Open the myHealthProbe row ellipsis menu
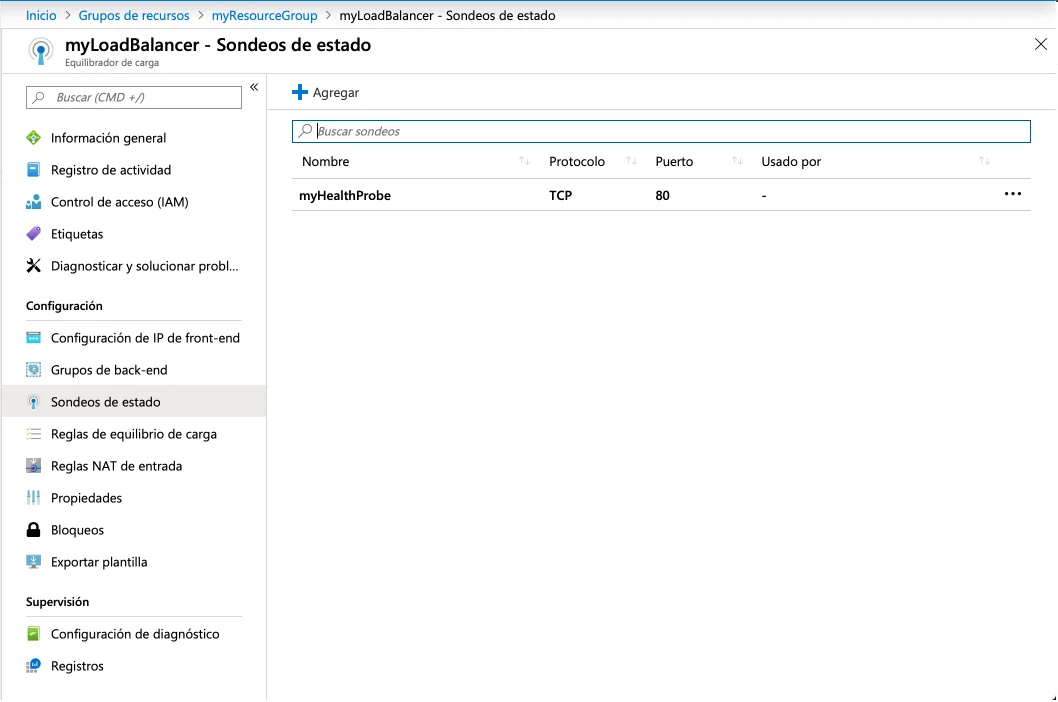The width and height of the screenshot is (1058, 702). [1013, 194]
